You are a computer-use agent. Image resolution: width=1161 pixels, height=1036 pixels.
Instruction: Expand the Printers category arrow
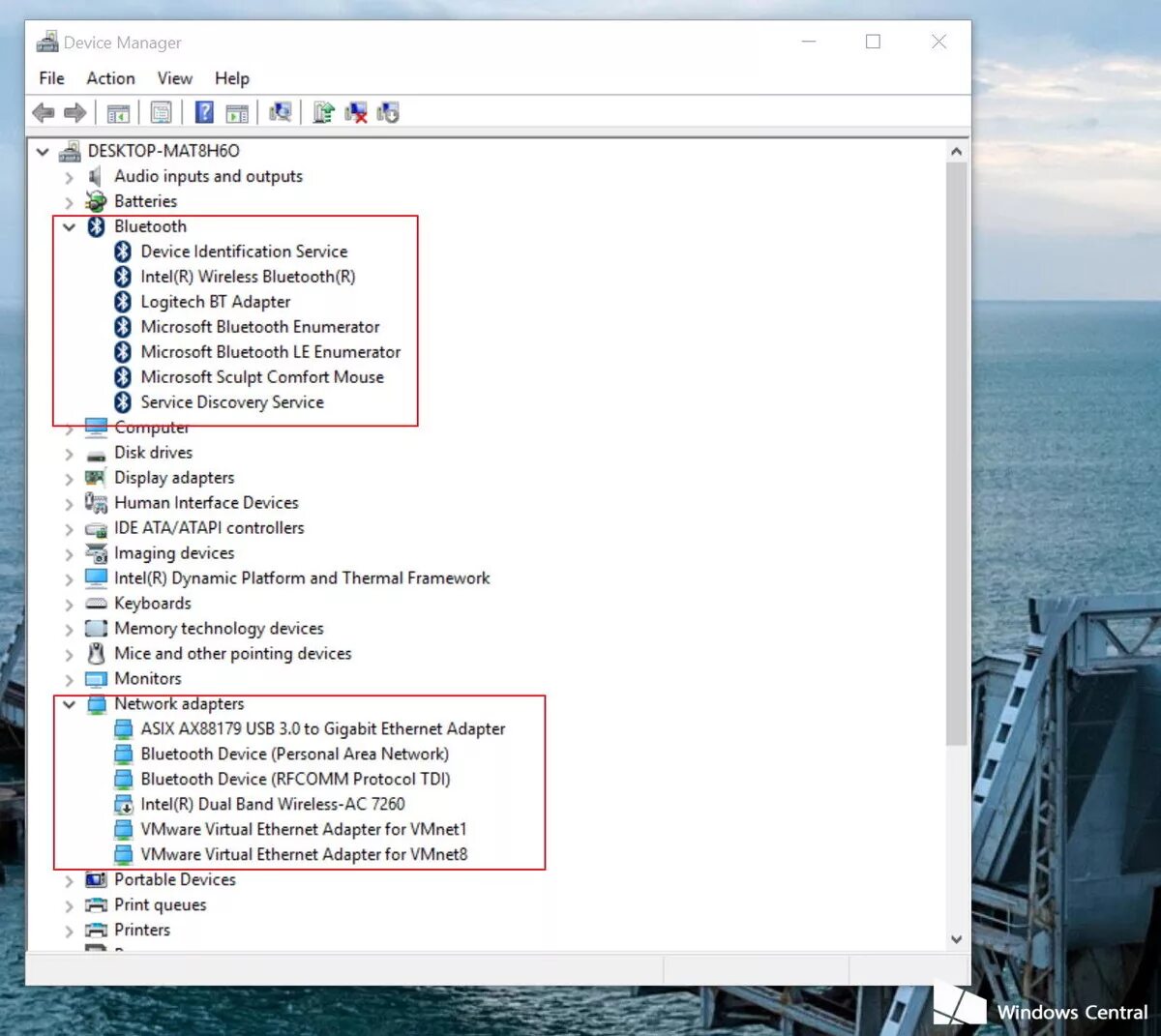point(69,932)
